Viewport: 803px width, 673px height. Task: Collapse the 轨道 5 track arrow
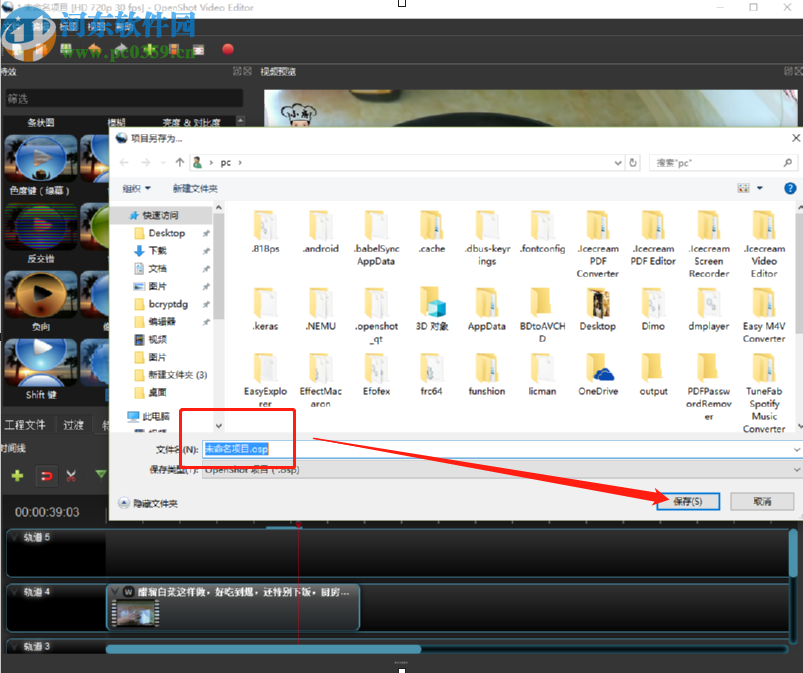coord(14,538)
